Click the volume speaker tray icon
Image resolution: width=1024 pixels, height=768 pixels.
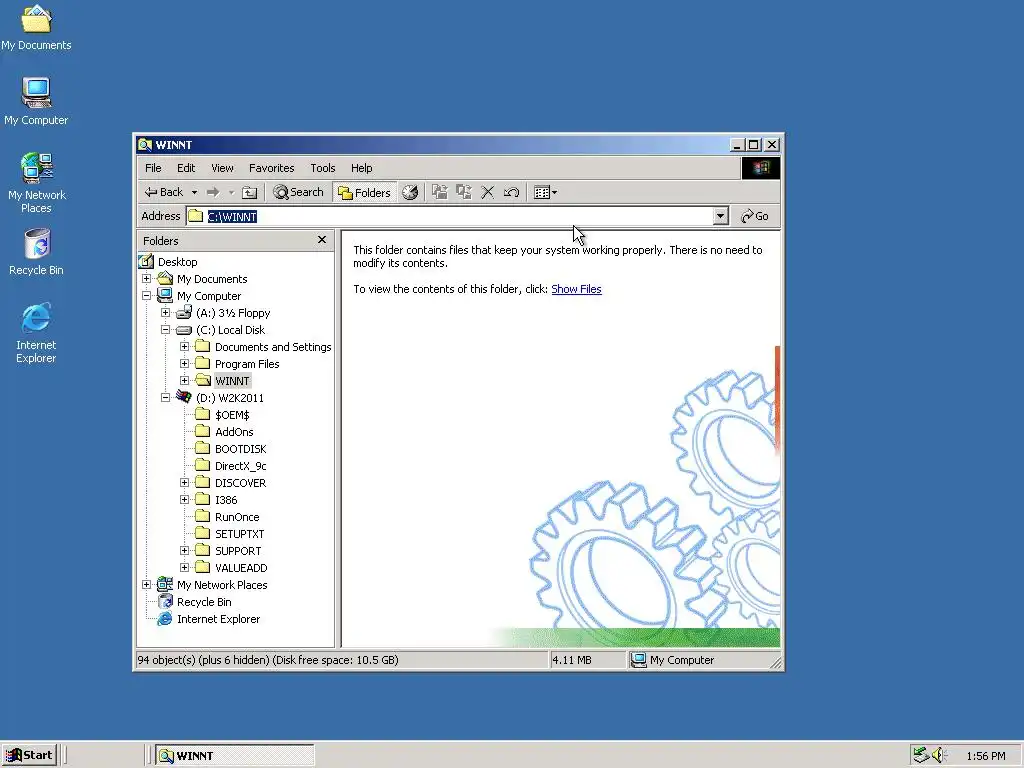[x=939, y=755]
